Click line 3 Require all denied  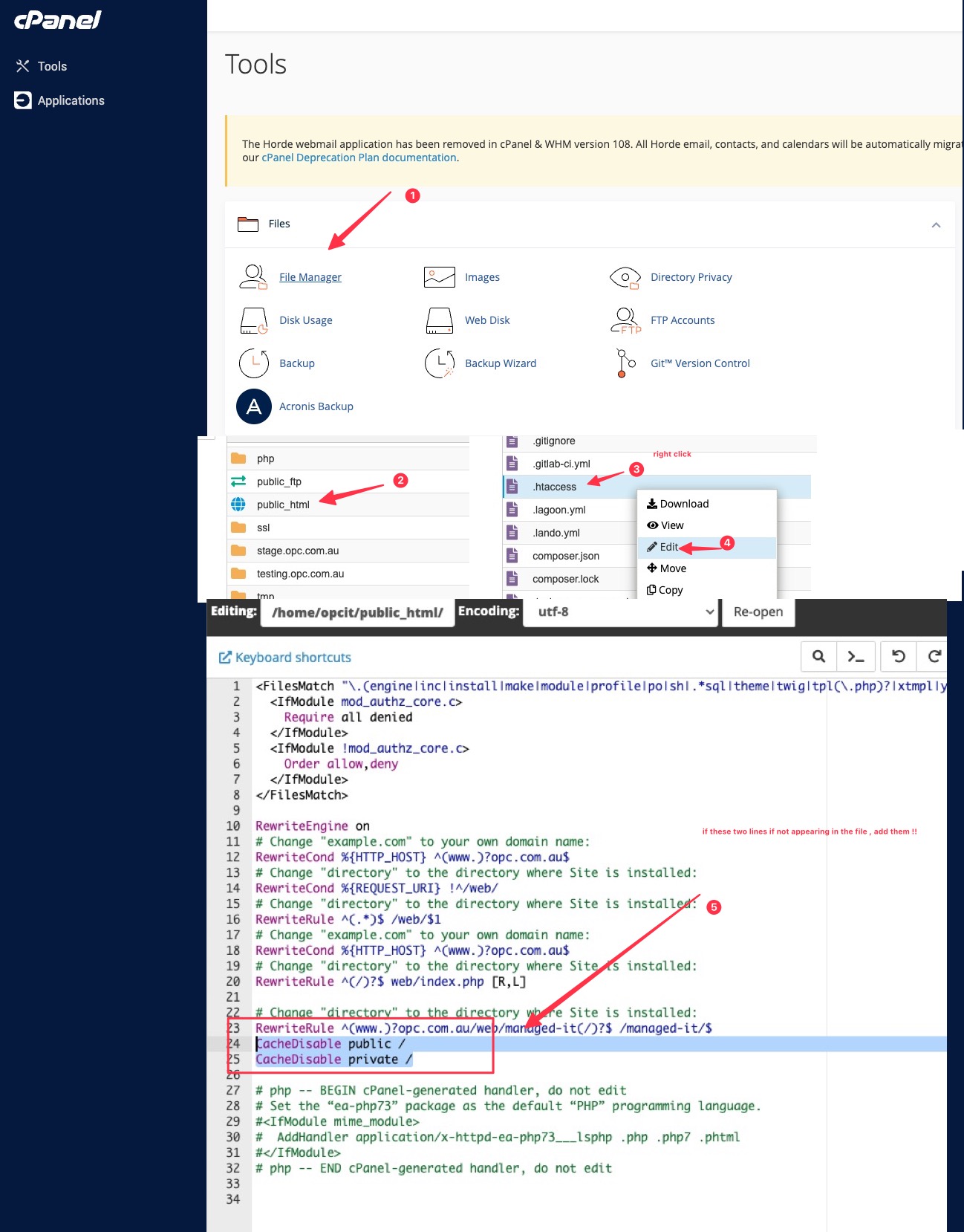pos(348,717)
